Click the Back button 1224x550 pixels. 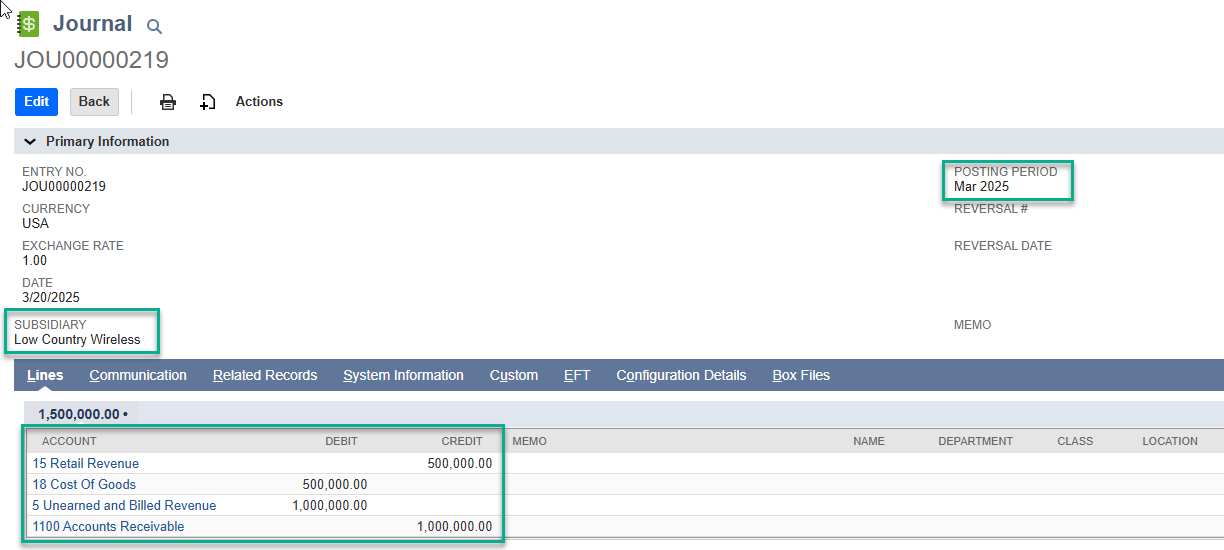coord(94,102)
